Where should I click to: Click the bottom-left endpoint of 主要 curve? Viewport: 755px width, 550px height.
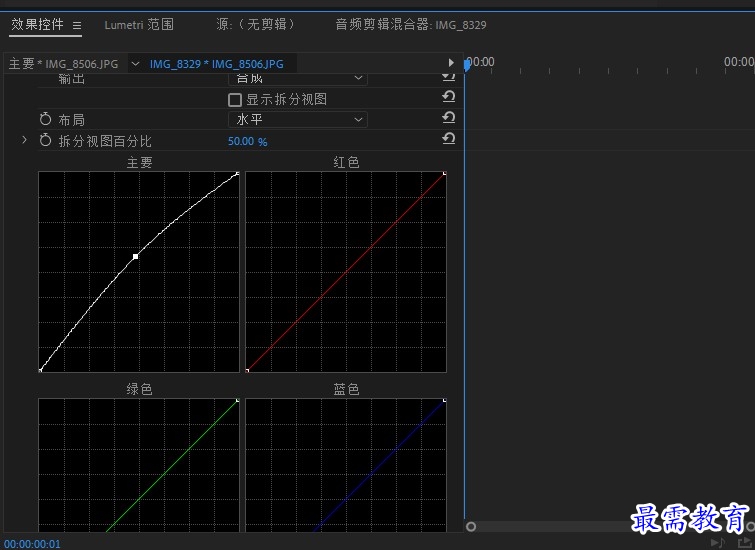40,370
